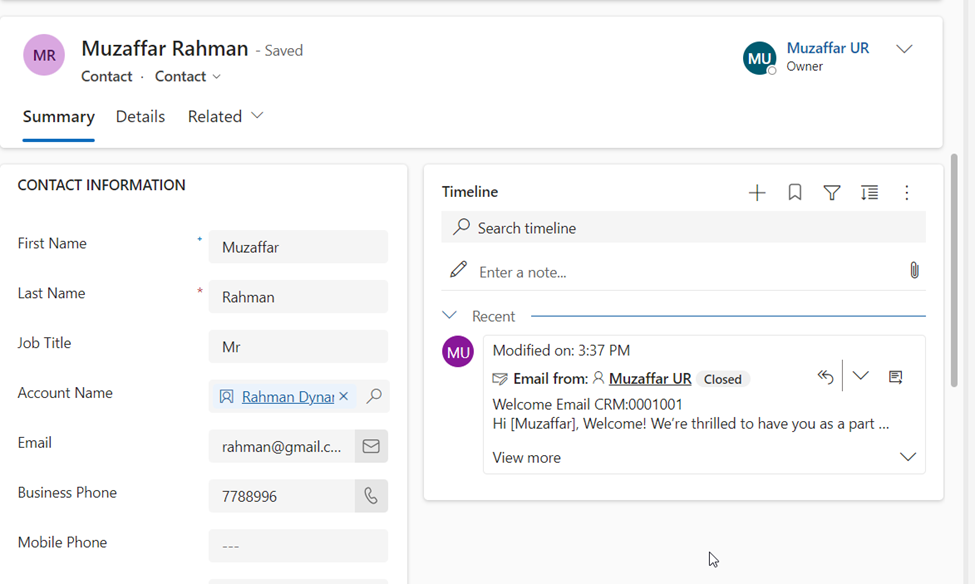This screenshot has height=584, width=975.
Task: Collapse the Recent timeline section
Action: point(449,315)
